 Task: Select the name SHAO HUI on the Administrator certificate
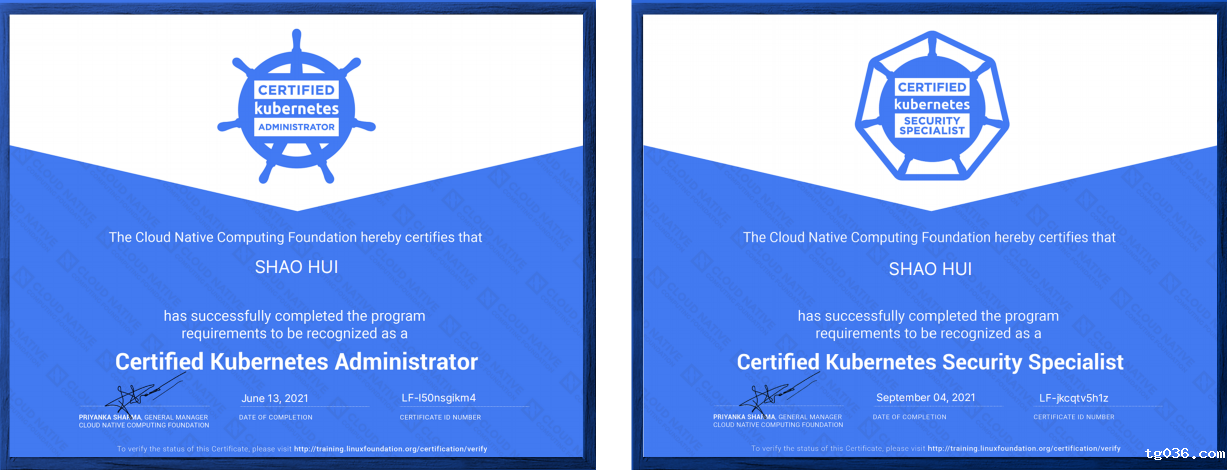tap(296, 268)
